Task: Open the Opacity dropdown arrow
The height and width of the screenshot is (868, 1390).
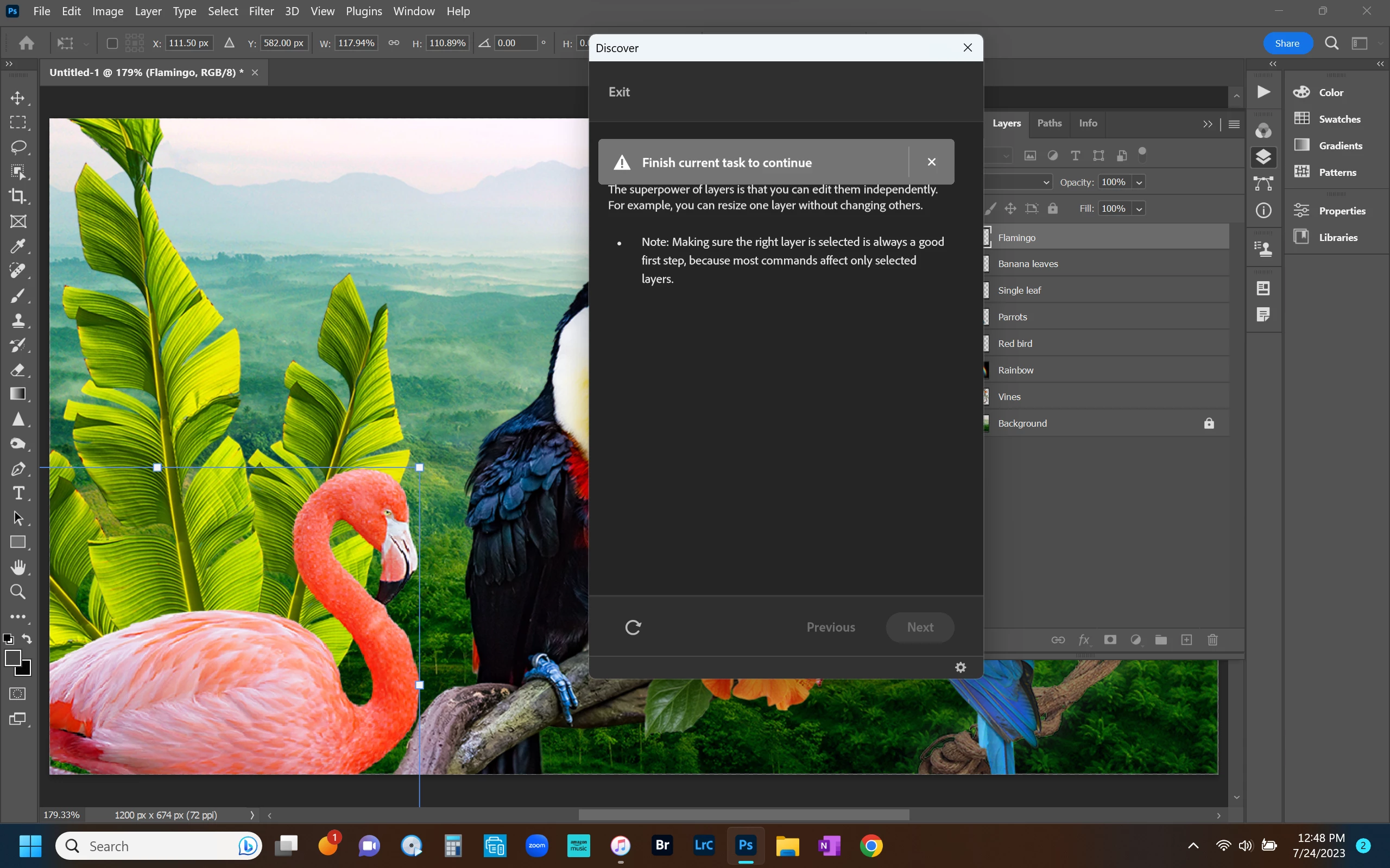Action: coord(1139,182)
